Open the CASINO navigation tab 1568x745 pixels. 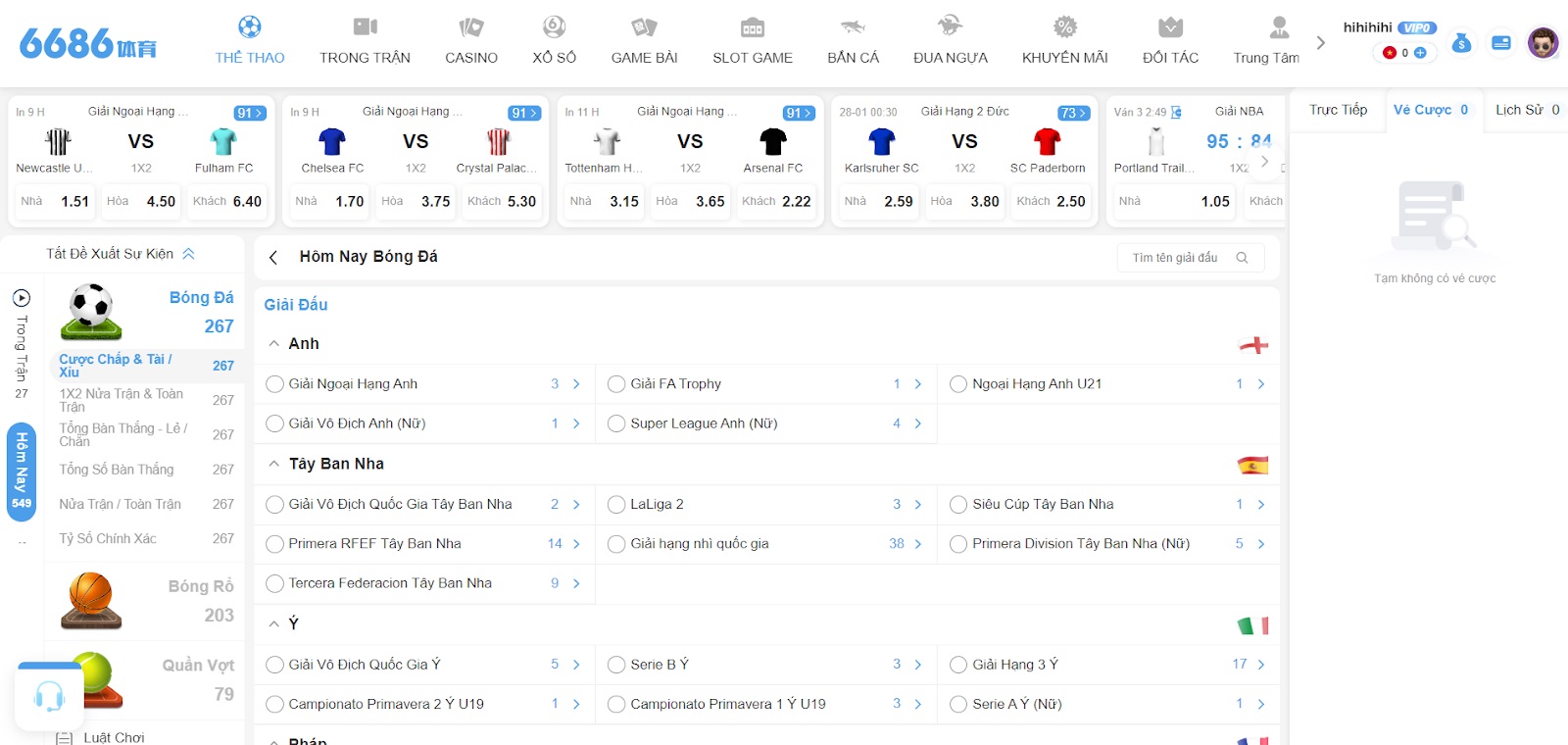click(x=471, y=41)
